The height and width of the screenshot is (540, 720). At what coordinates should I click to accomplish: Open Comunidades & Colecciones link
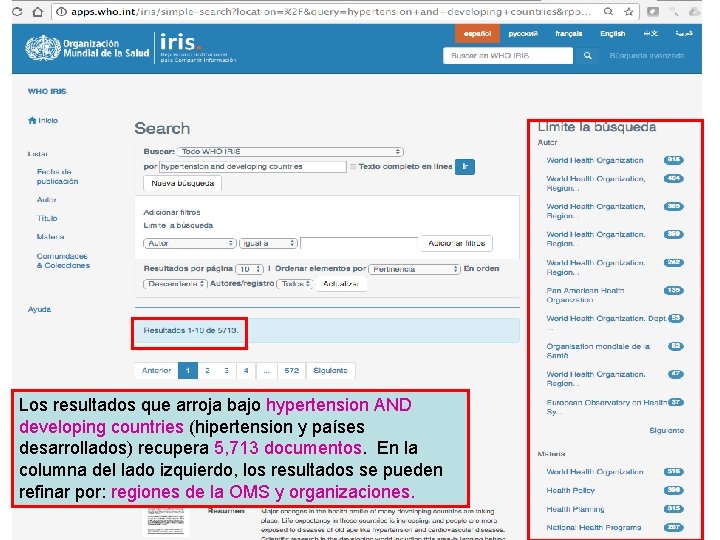tap(63, 260)
